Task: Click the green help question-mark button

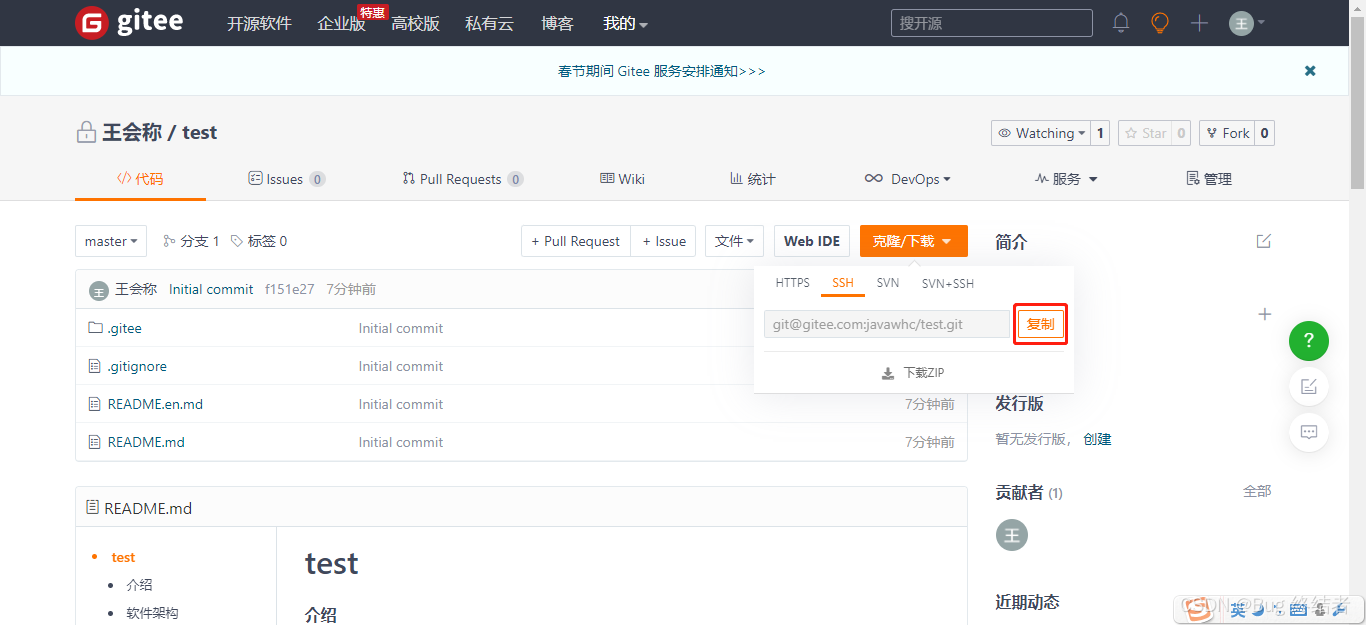Action: click(1309, 341)
